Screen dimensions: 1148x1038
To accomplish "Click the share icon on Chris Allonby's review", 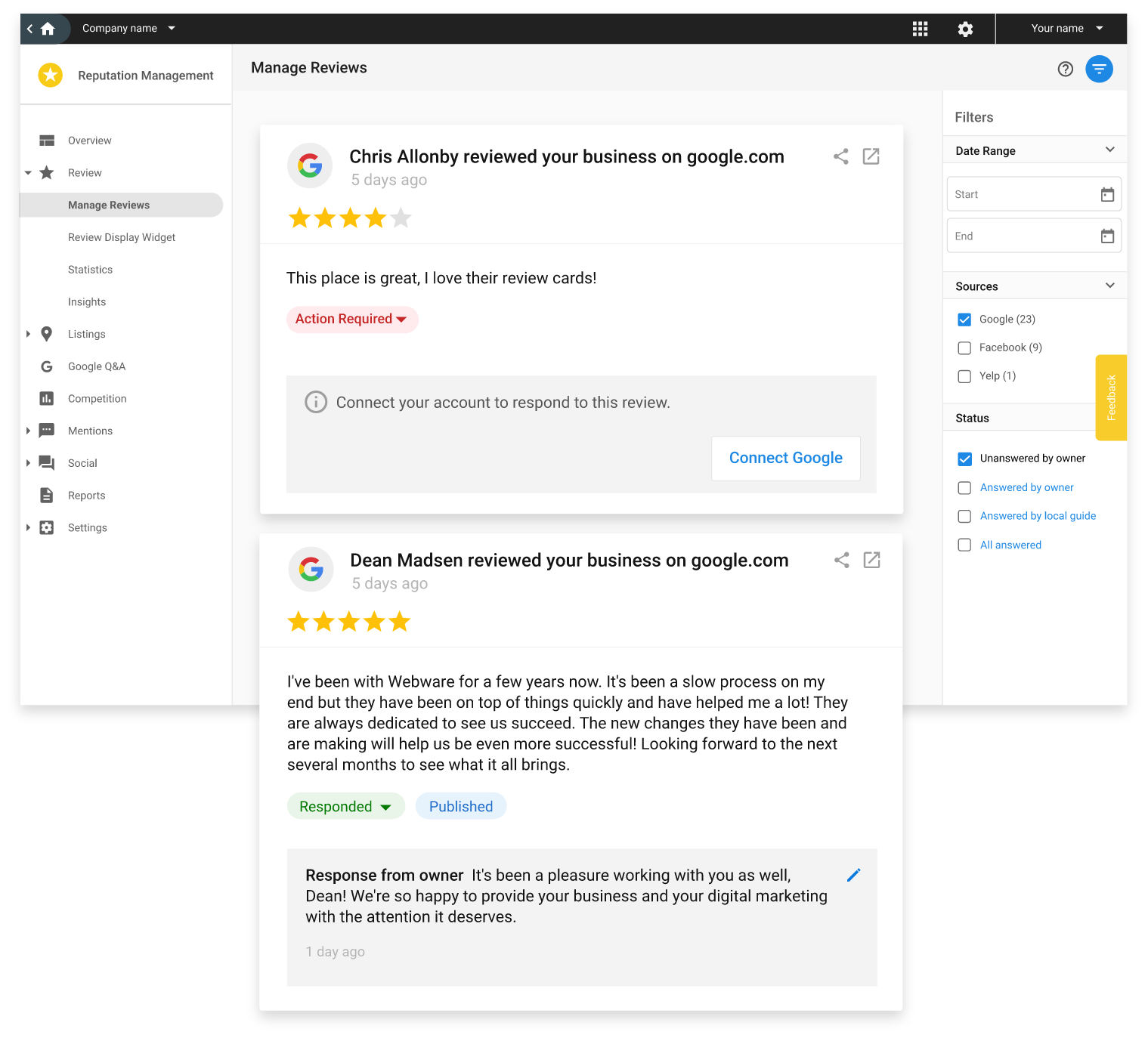I will 840,156.
